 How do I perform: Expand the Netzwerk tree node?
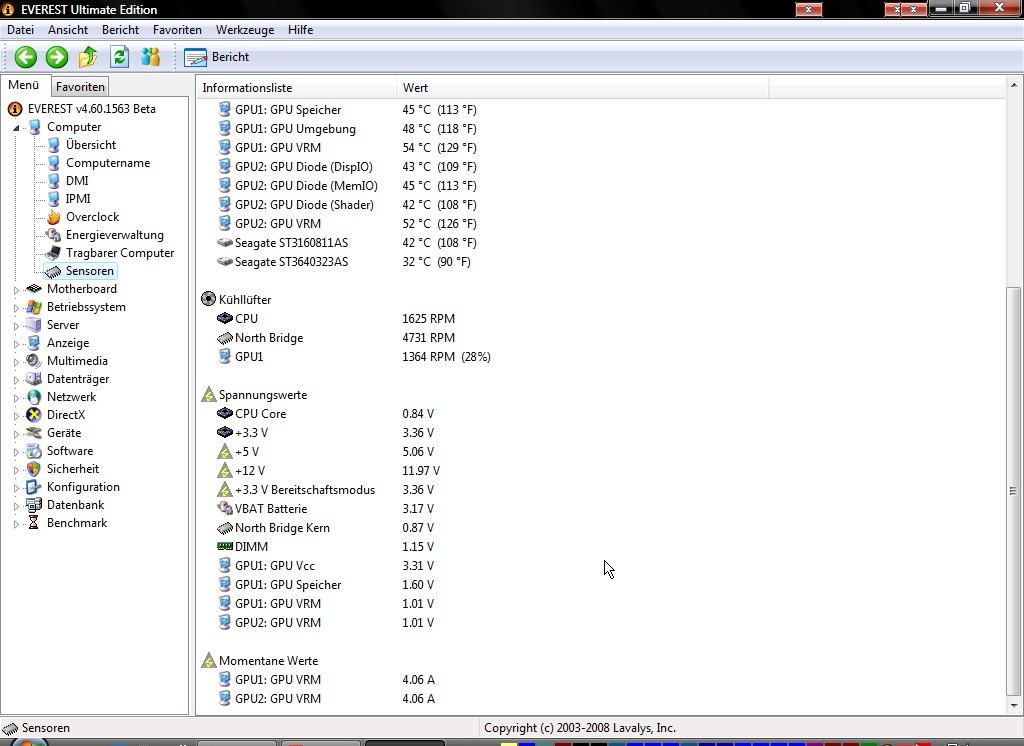tap(16, 397)
